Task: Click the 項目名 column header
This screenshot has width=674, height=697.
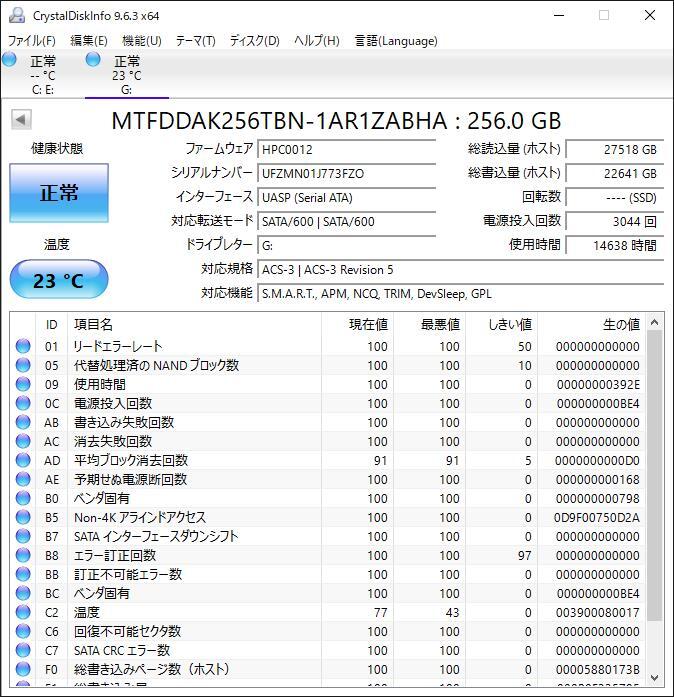Action: [x=194, y=324]
